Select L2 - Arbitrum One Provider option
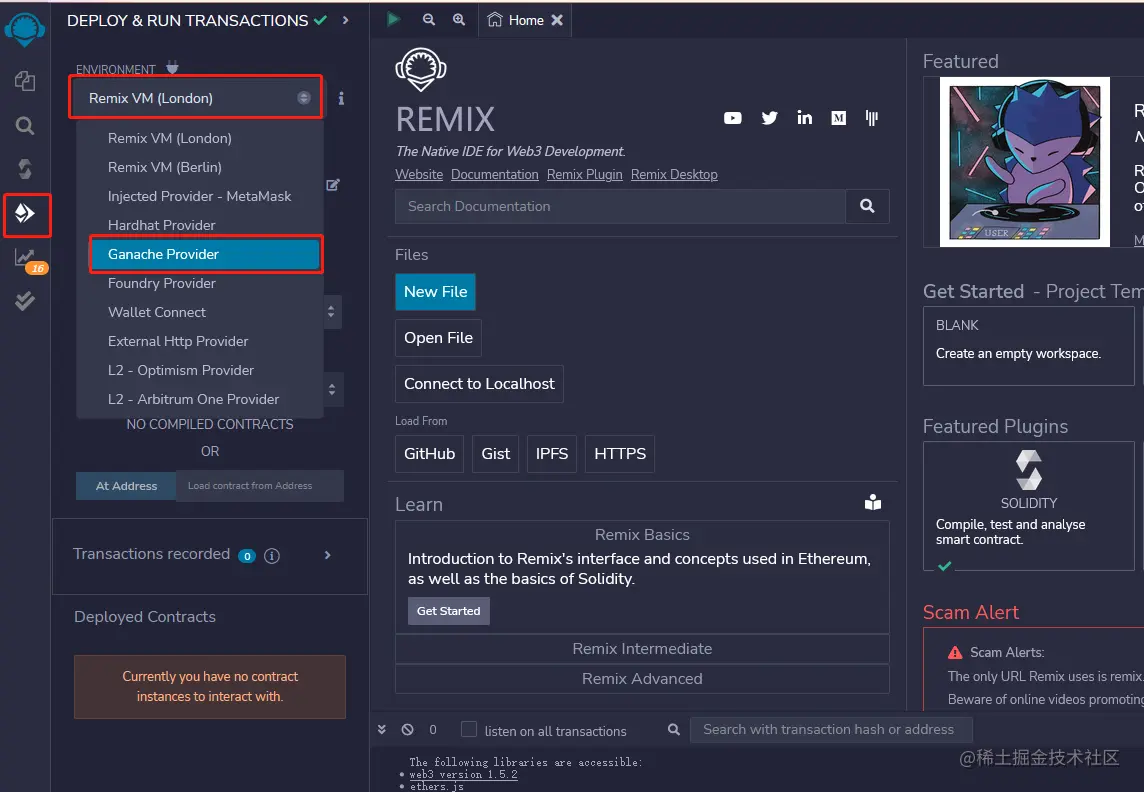The height and width of the screenshot is (792, 1144). (200, 400)
